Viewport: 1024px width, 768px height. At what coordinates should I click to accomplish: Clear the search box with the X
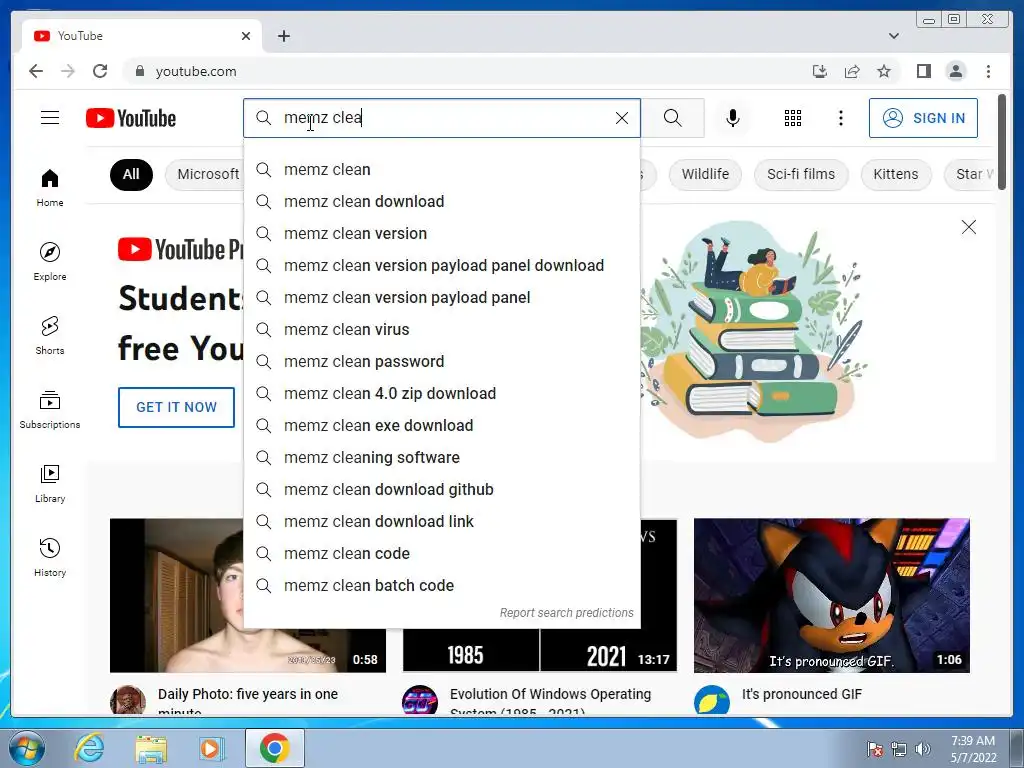[622, 118]
